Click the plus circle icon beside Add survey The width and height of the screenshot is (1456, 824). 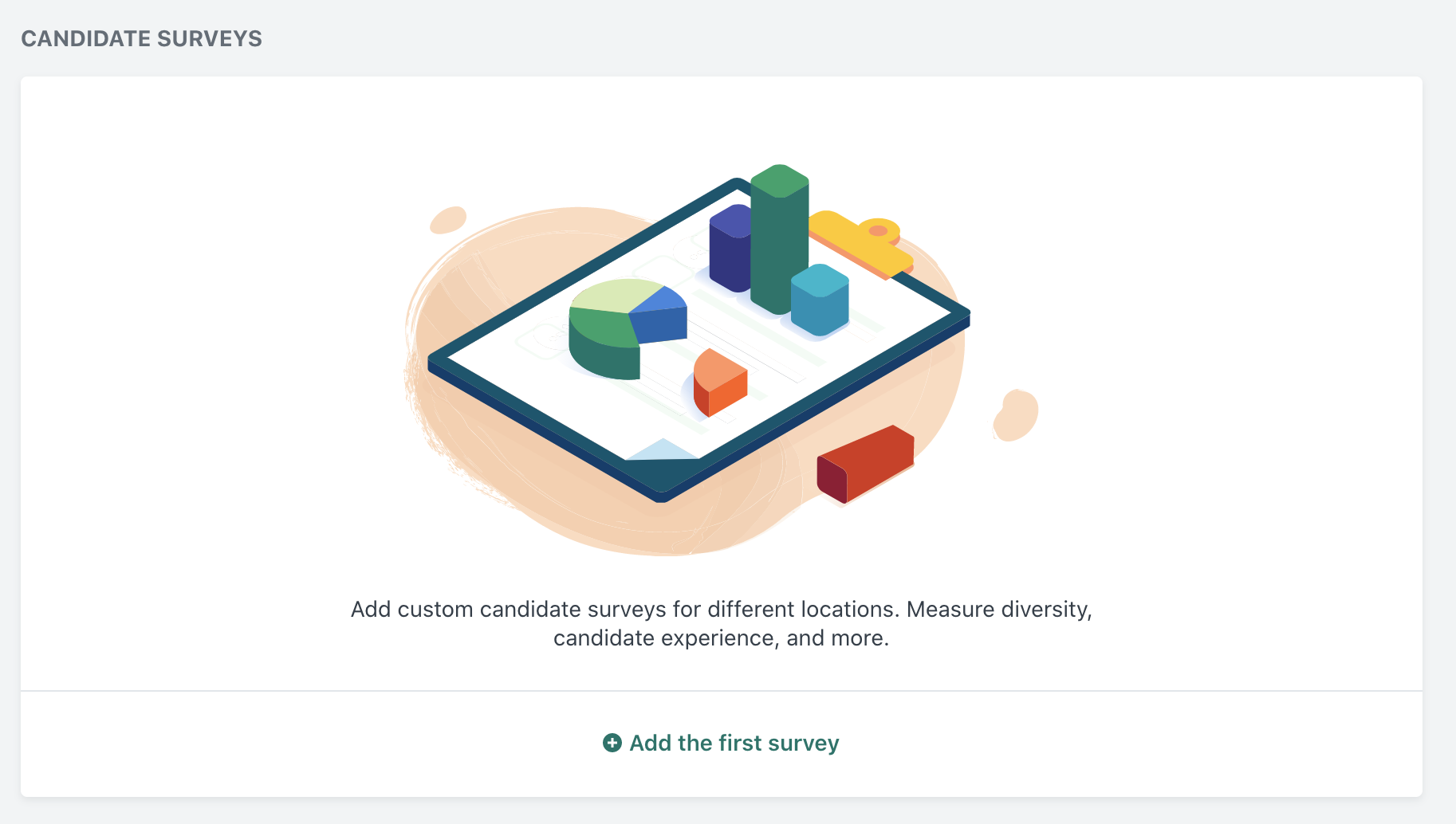612,743
